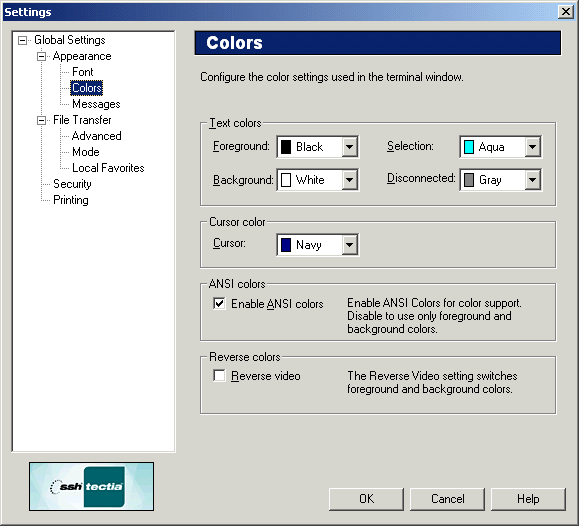This screenshot has width=579, height=526.
Task: Click the White background color swatch
Action: coord(286,180)
